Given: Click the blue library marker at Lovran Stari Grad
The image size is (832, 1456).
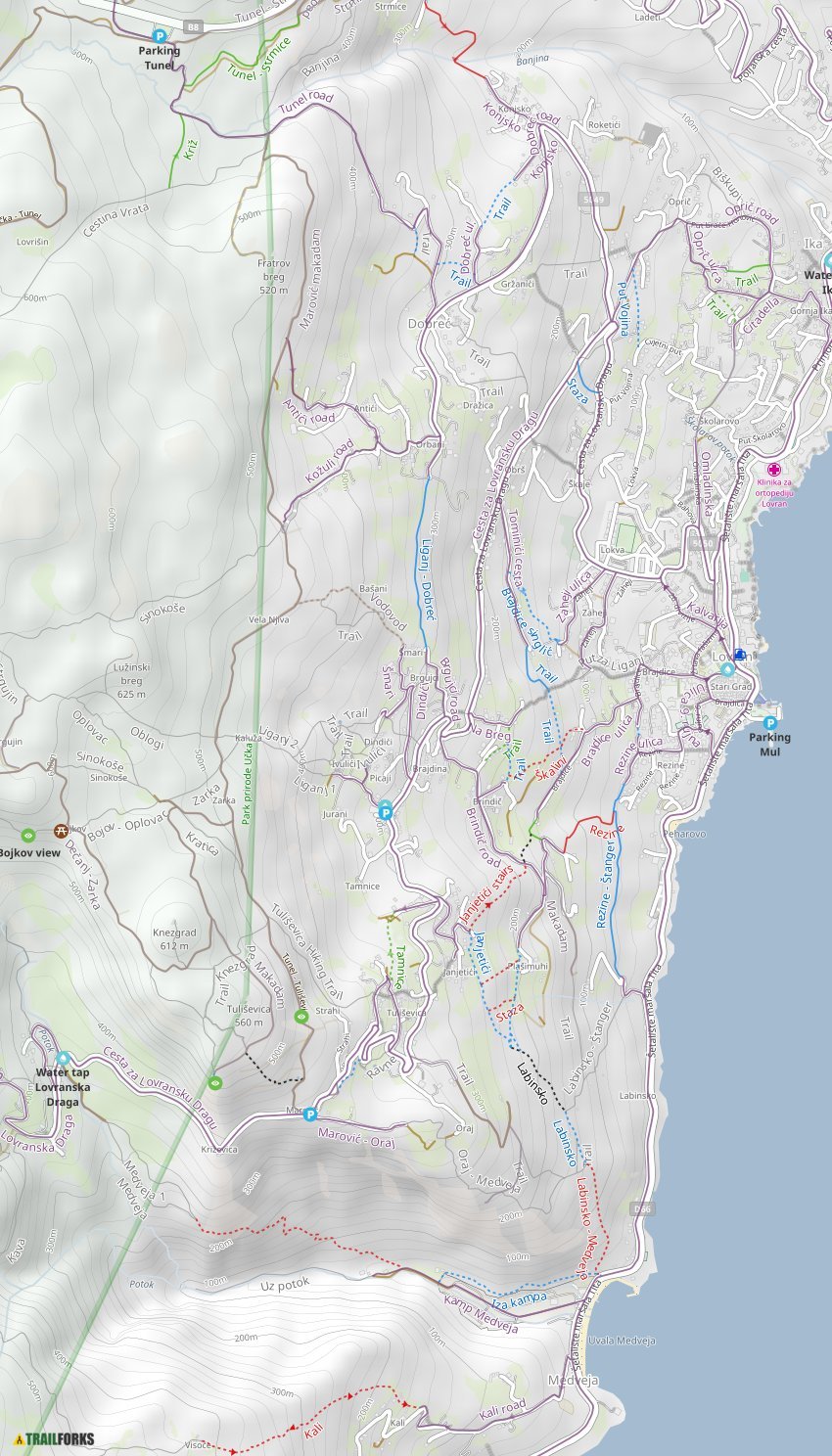Looking at the screenshot, I should 739,654.
